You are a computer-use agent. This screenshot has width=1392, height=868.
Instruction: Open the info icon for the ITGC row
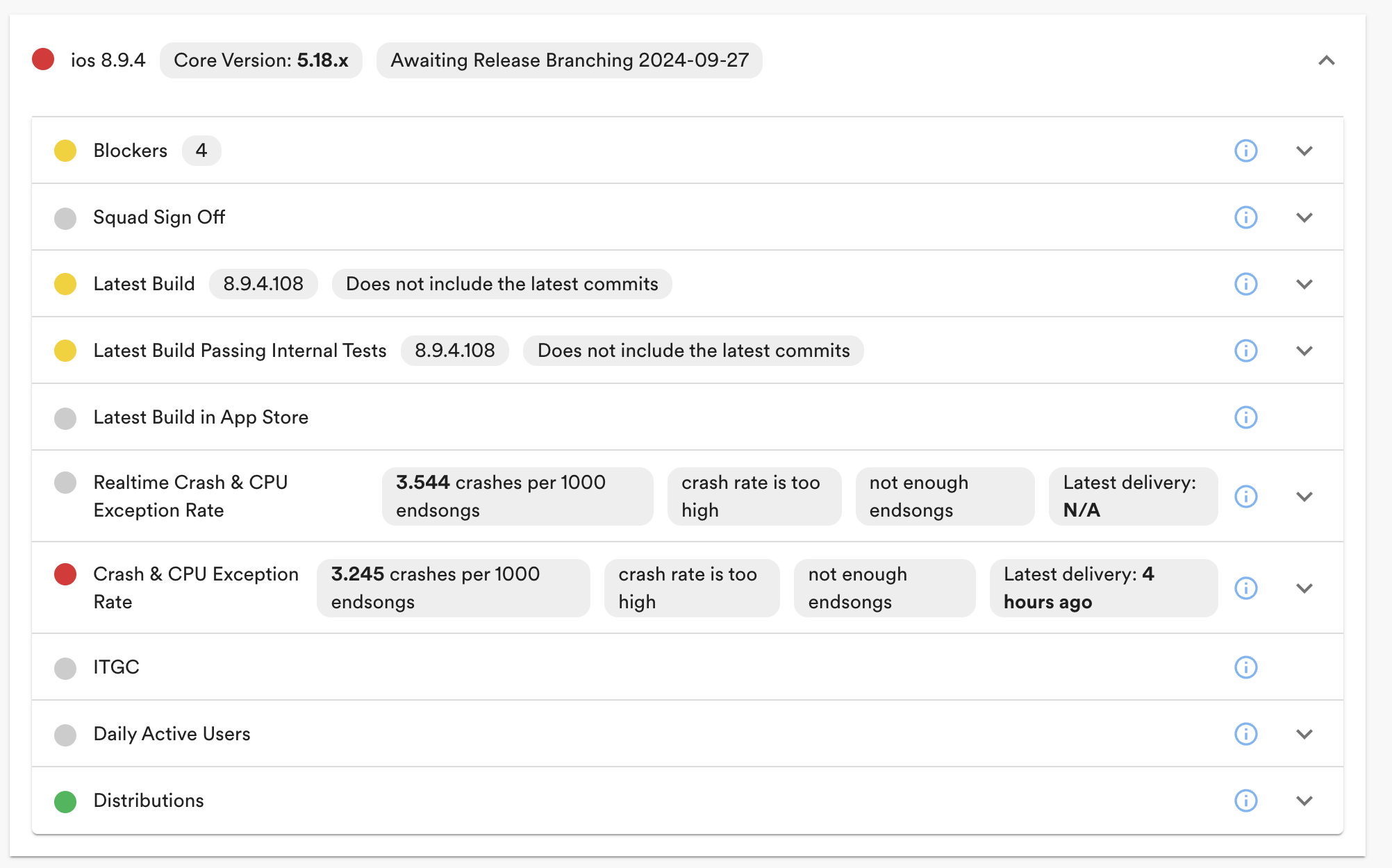click(x=1245, y=667)
